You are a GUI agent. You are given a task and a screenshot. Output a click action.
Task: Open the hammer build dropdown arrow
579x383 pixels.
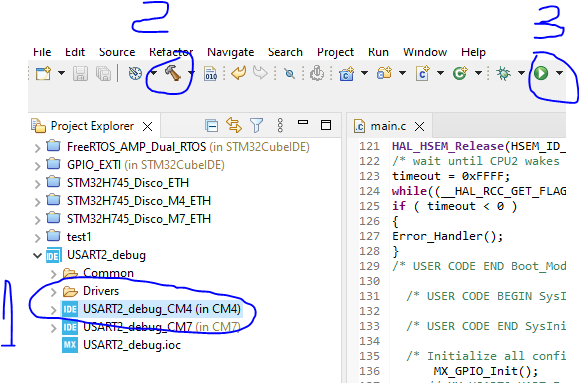tap(191, 73)
